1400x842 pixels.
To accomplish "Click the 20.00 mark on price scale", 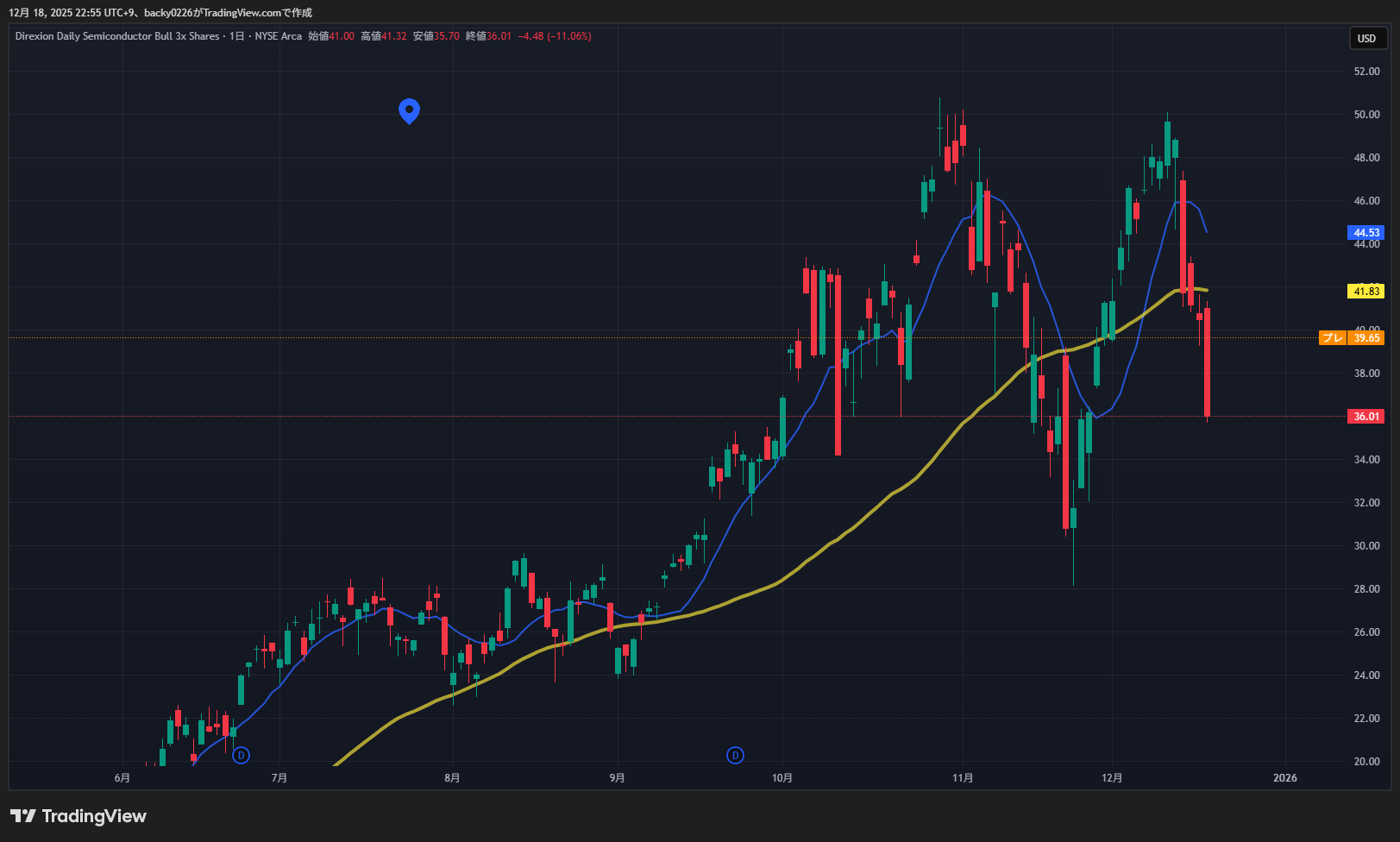I will click(x=1366, y=762).
